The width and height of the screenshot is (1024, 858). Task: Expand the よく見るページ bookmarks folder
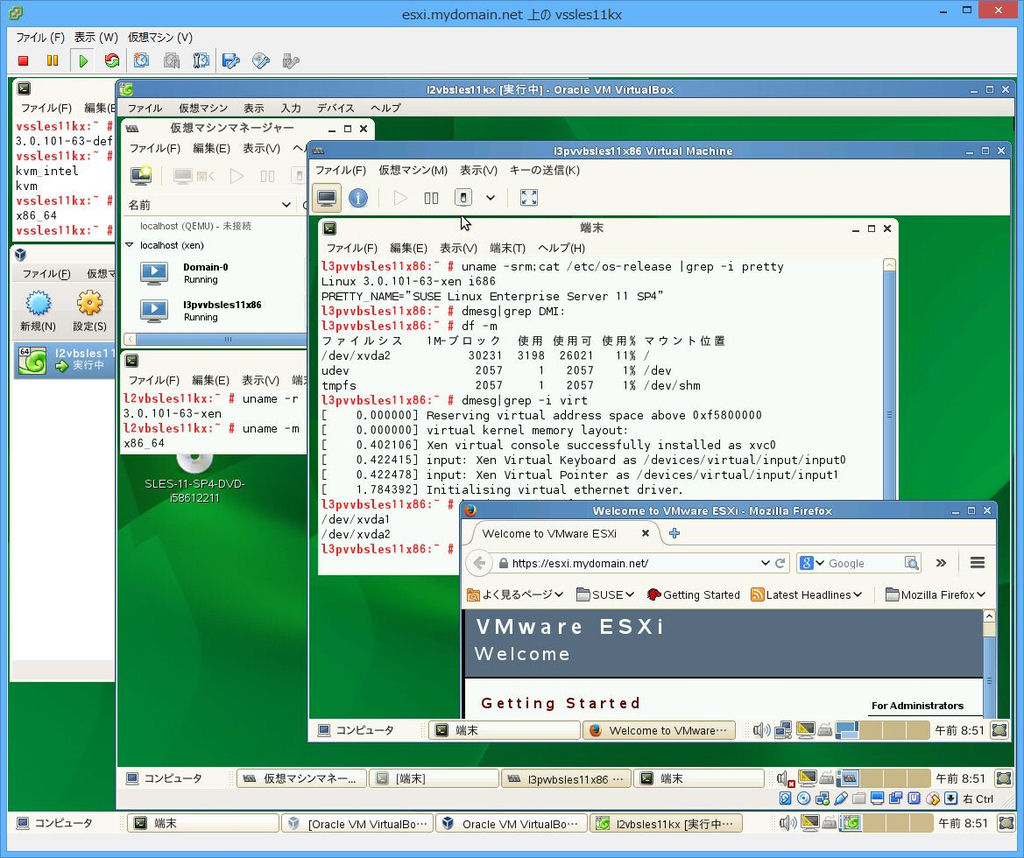tap(515, 594)
